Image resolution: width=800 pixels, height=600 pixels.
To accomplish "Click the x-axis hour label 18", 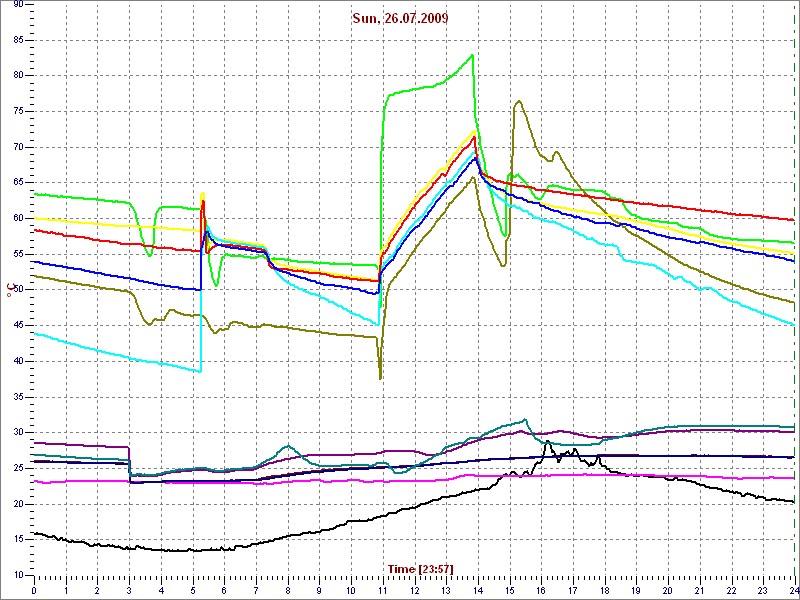I will click(605, 590).
